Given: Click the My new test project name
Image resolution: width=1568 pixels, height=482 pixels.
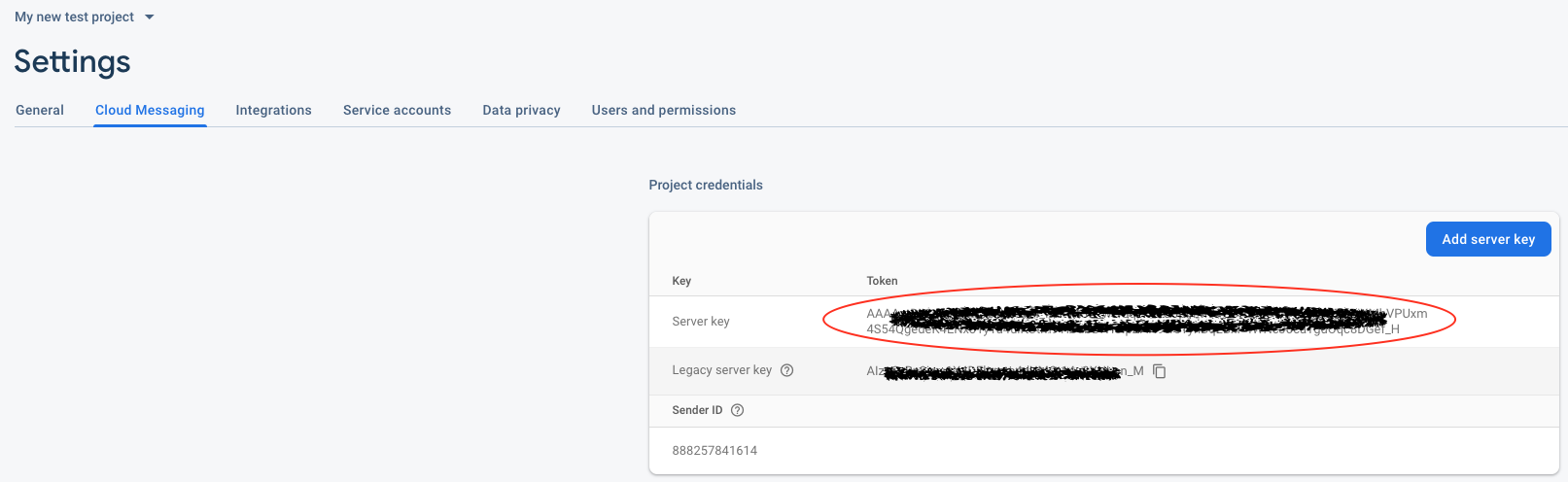Looking at the screenshot, I should (x=74, y=17).
